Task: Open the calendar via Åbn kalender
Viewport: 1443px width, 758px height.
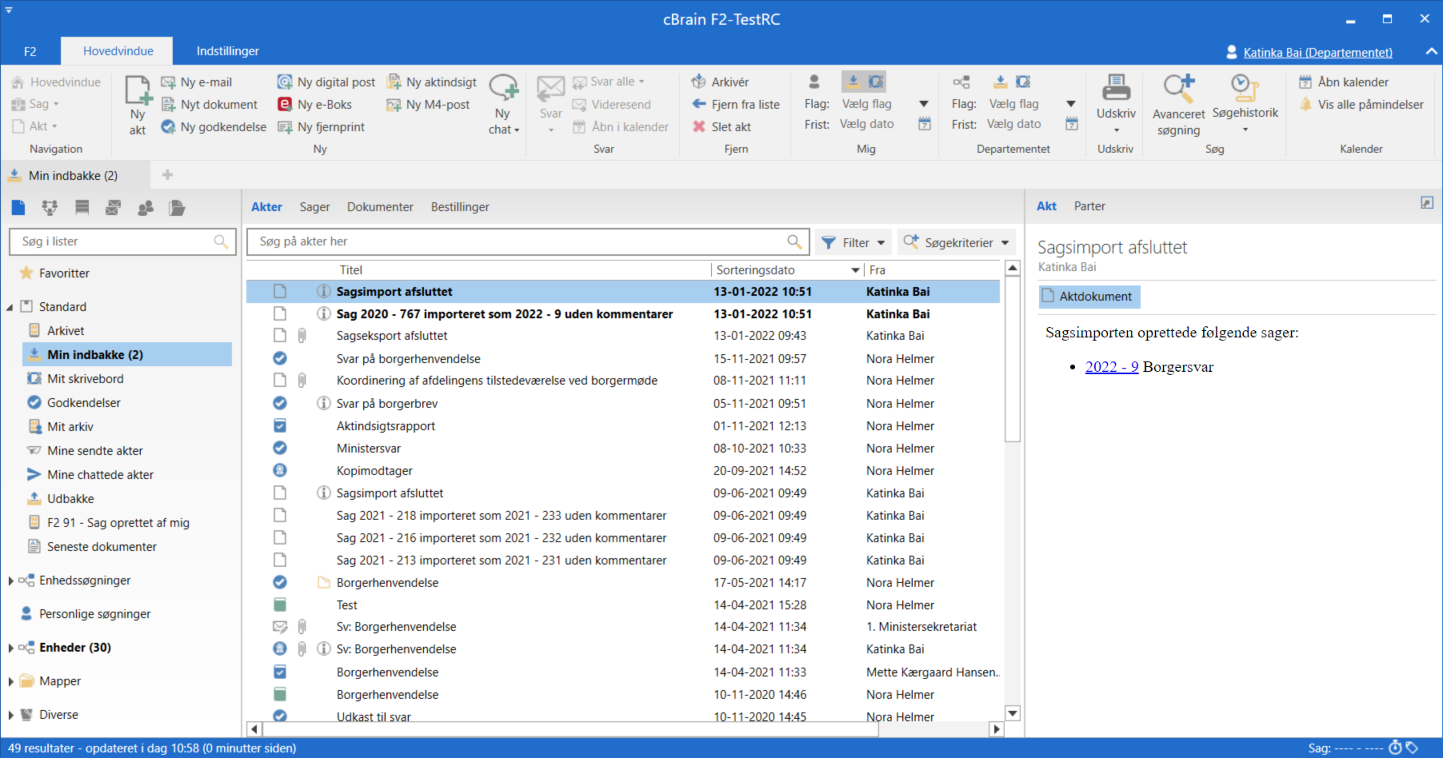Action: 1343,82
